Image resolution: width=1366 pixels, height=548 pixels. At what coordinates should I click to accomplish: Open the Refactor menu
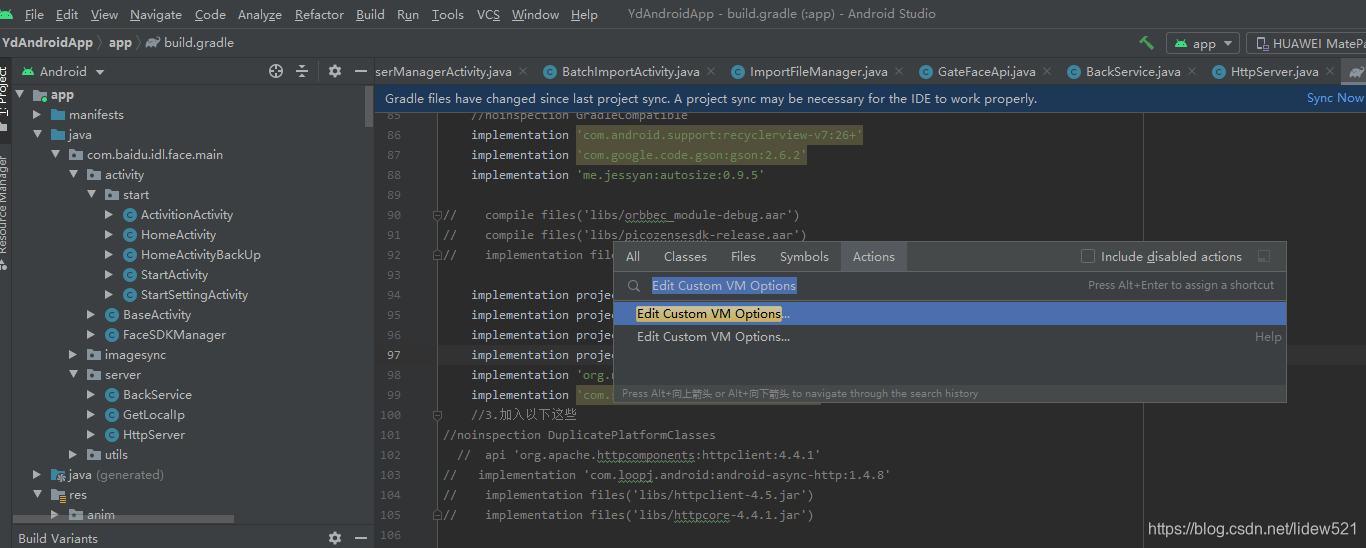coord(317,15)
